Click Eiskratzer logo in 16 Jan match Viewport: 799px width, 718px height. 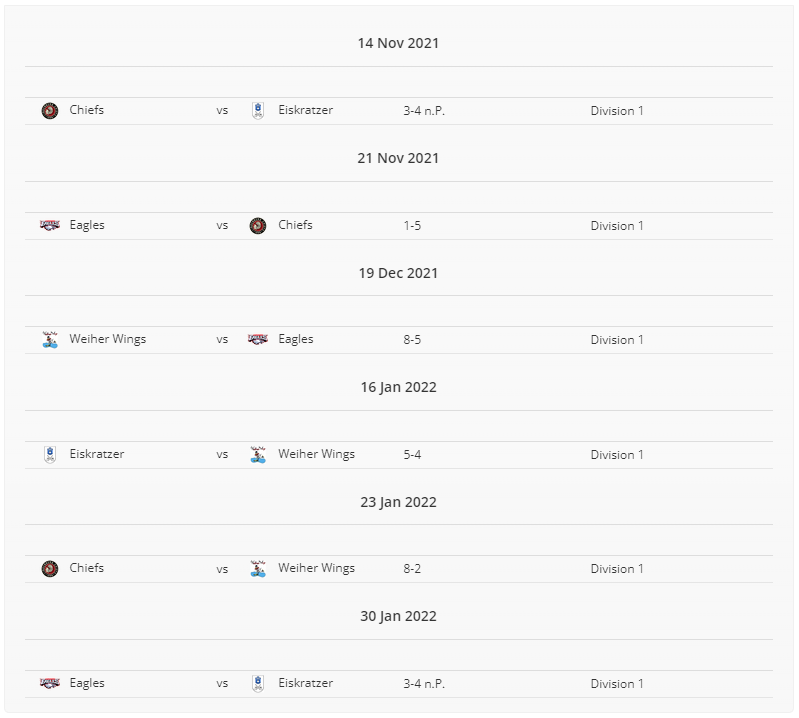coord(49,455)
